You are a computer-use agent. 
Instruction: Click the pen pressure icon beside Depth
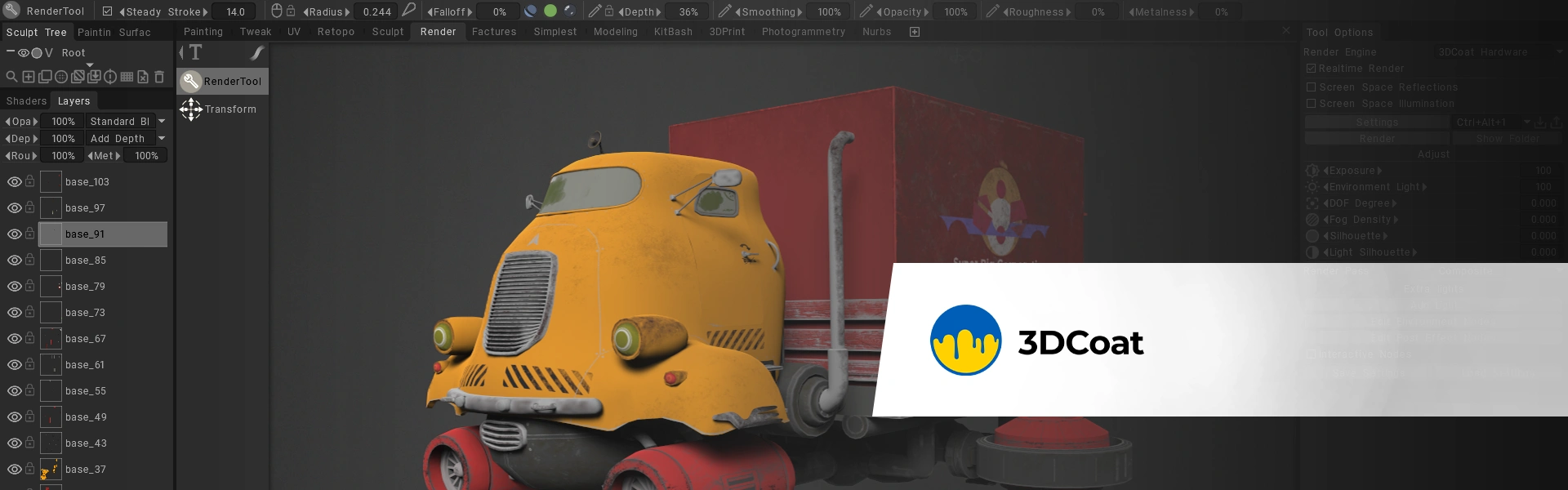tap(595, 11)
